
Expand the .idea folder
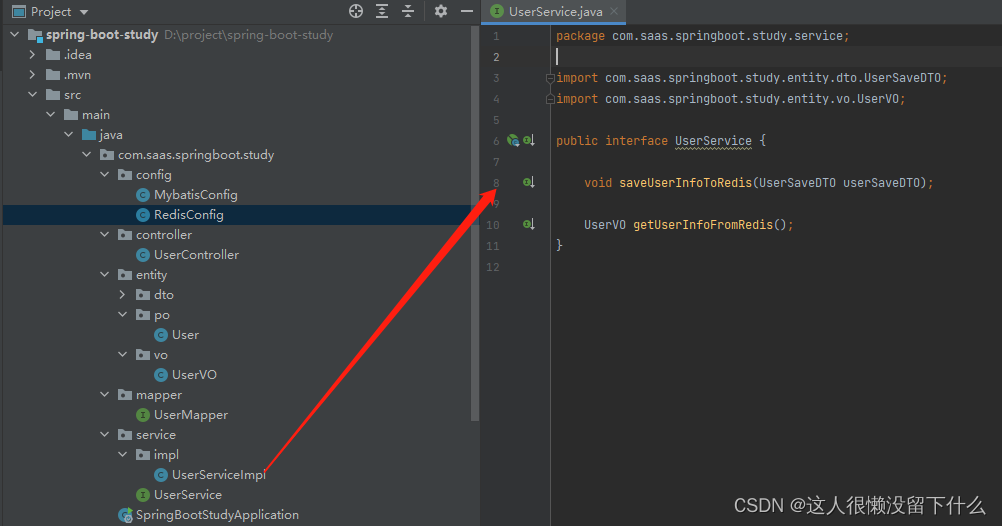[33, 55]
